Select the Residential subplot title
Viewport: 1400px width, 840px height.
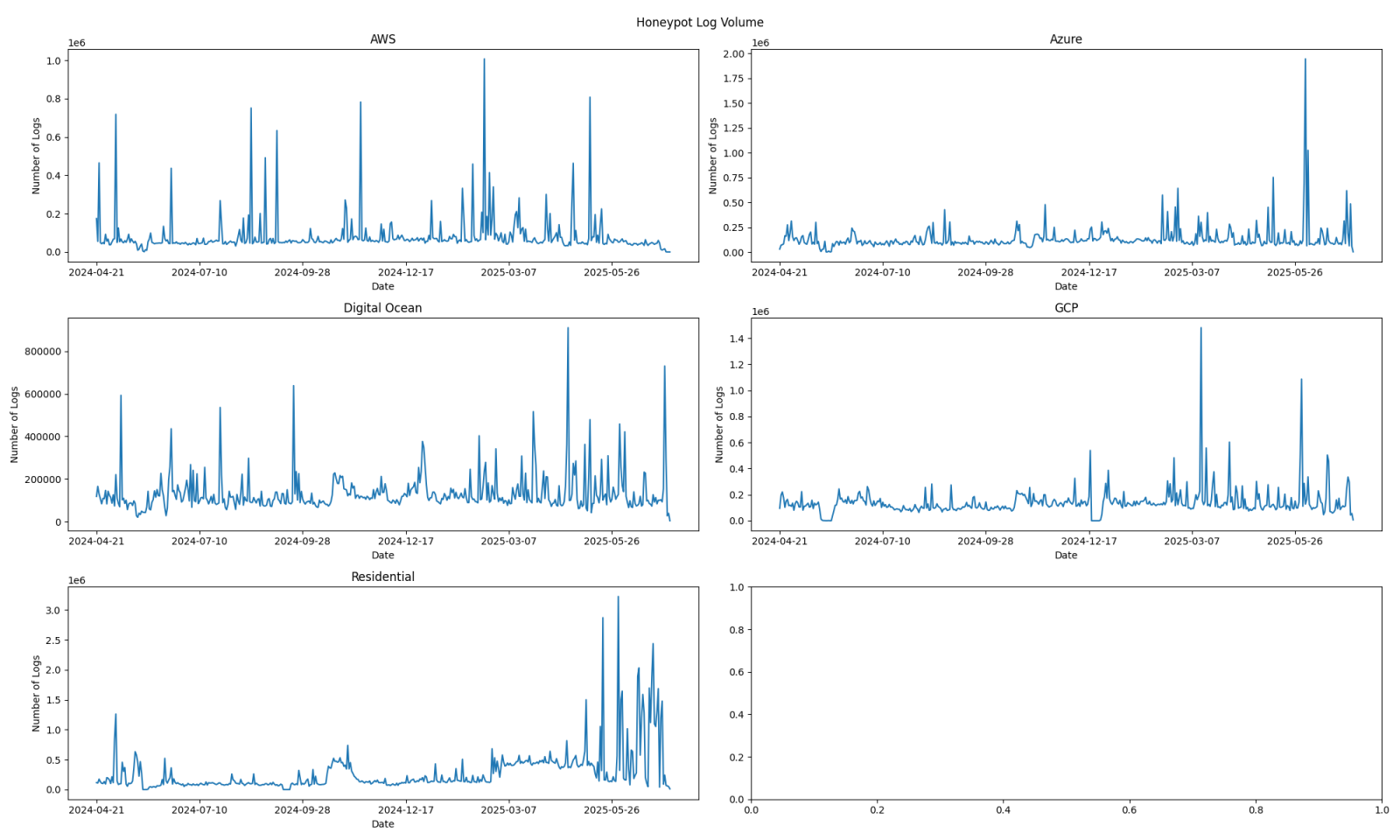point(382,577)
